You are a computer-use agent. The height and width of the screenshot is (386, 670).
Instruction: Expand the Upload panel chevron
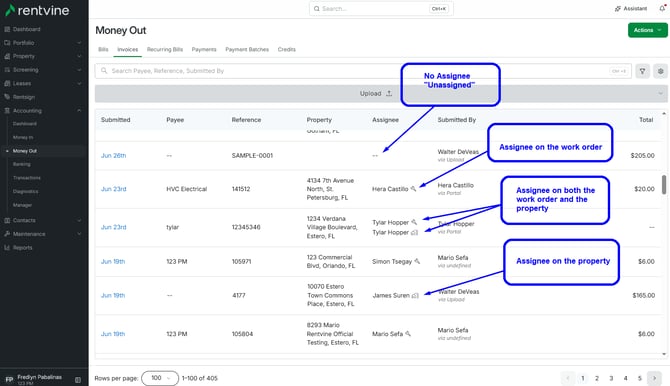pos(660,93)
